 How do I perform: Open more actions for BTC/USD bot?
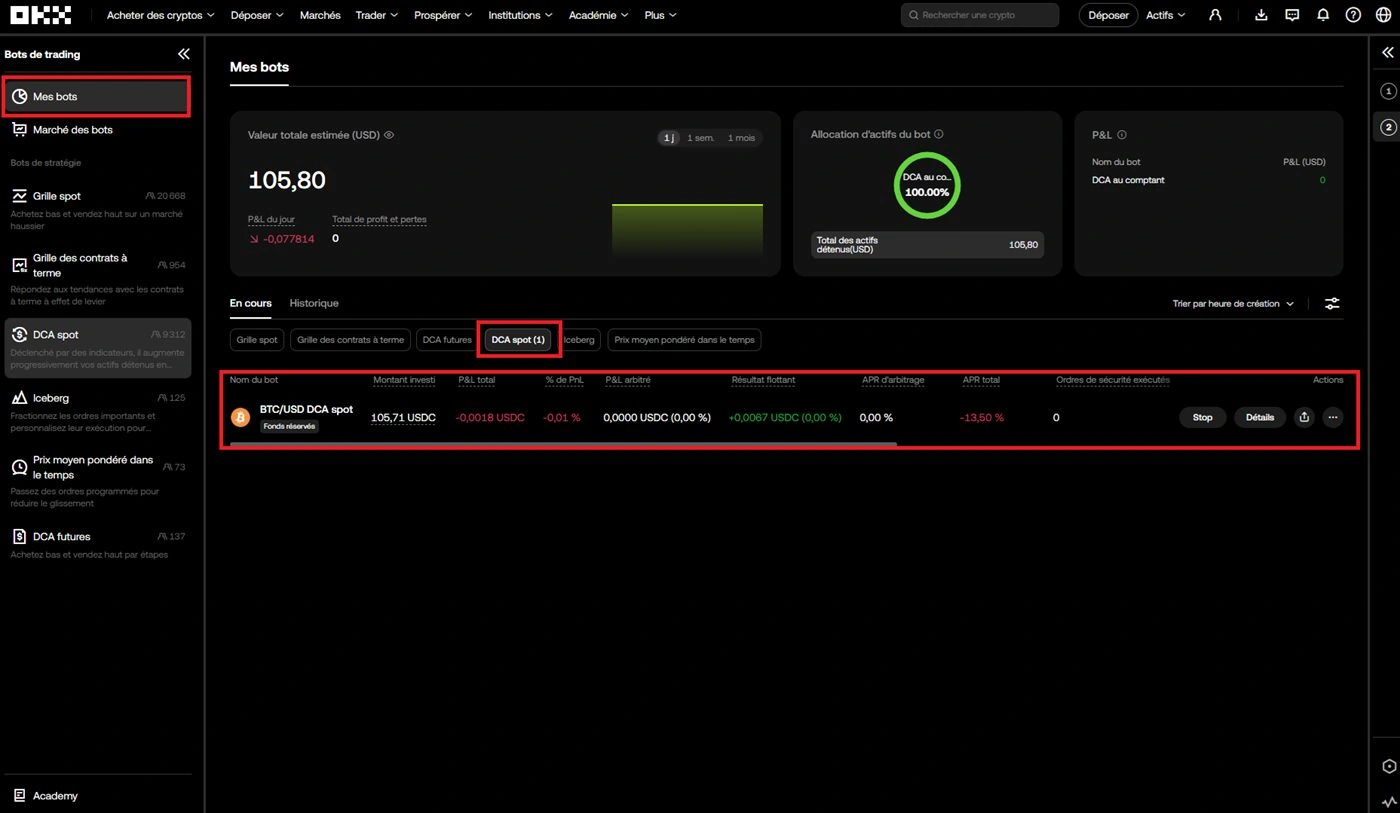pyautogui.click(x=1332, y=417)
